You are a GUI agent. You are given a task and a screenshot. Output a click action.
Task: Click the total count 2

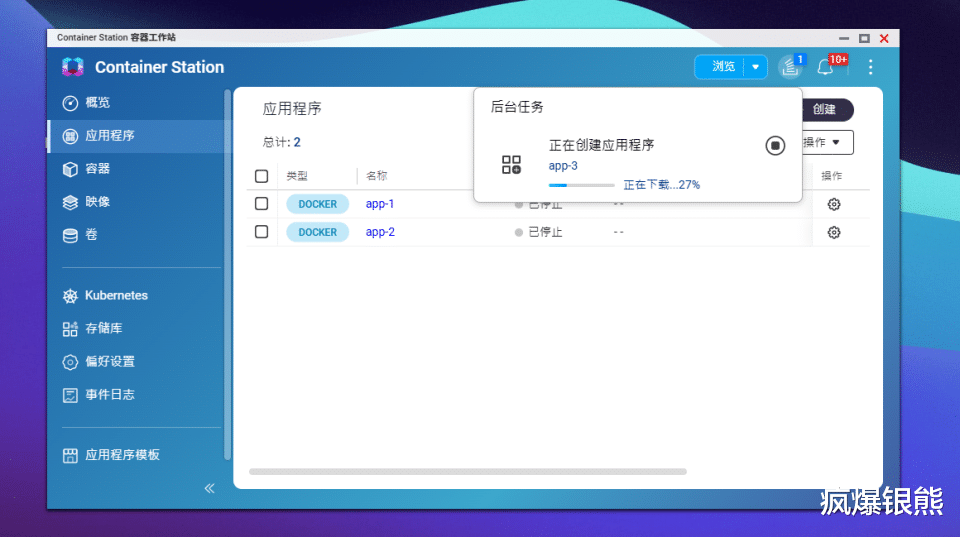[297, 143]
